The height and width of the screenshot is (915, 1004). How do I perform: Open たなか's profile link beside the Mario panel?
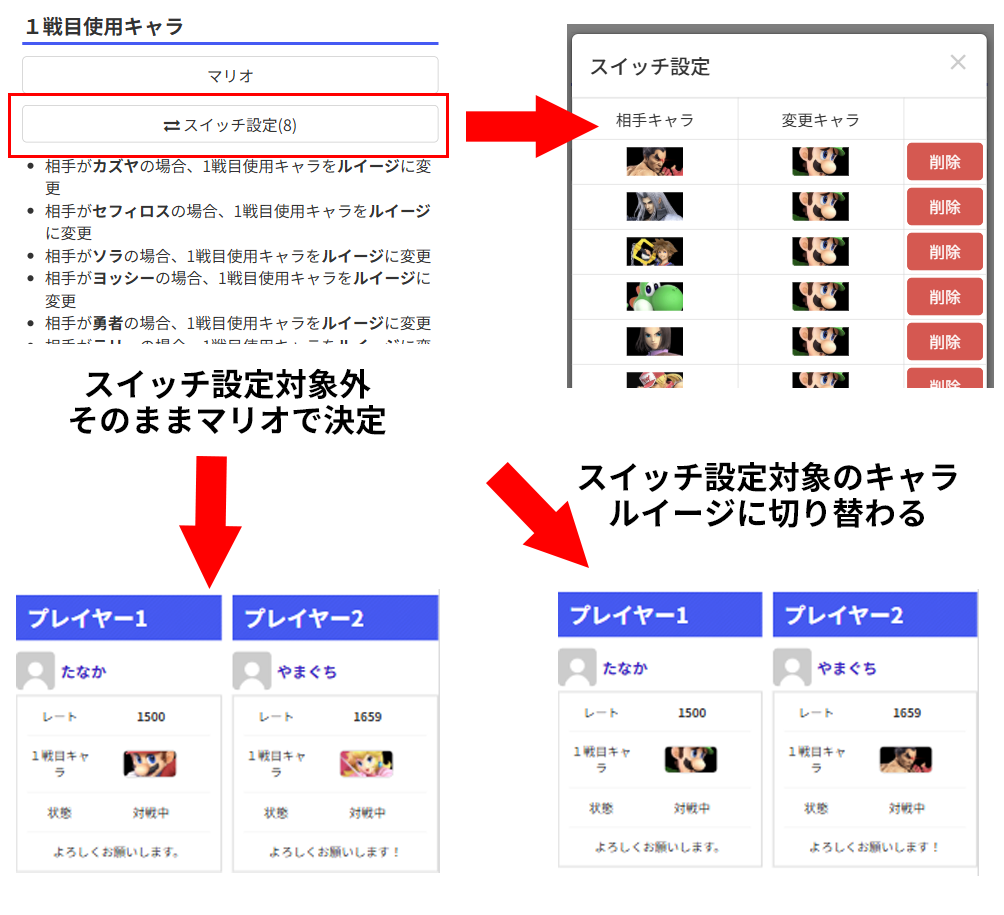click(83, 672)
